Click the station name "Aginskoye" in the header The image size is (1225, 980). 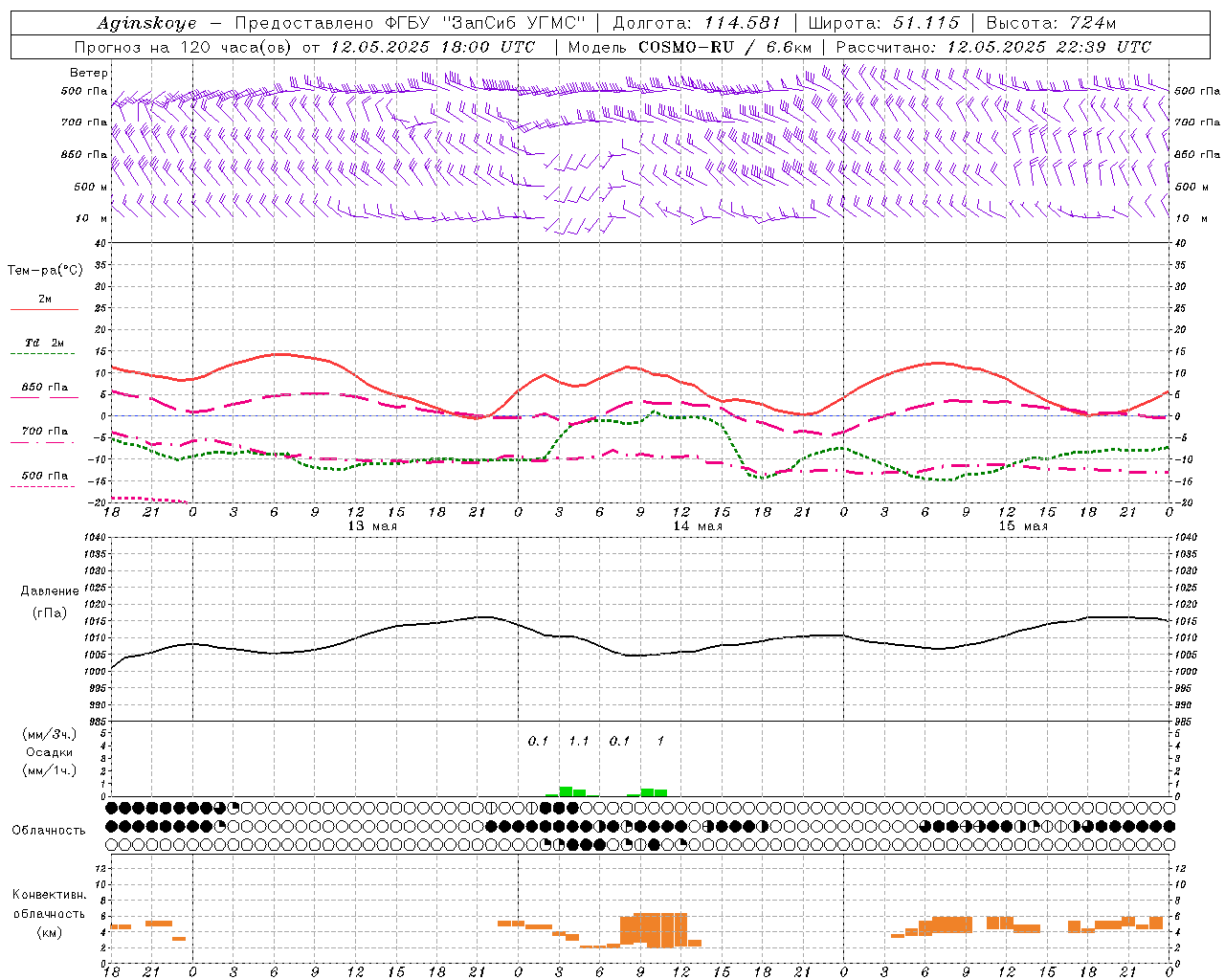(146, 23)
